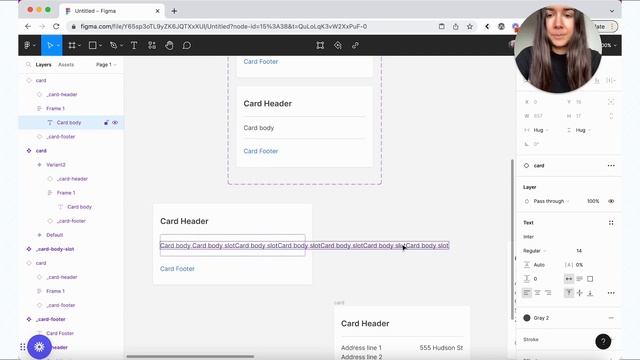Select the Variant2 layer
The width and height of the screenshot is (640, 360).
click(x=56, y=164)
